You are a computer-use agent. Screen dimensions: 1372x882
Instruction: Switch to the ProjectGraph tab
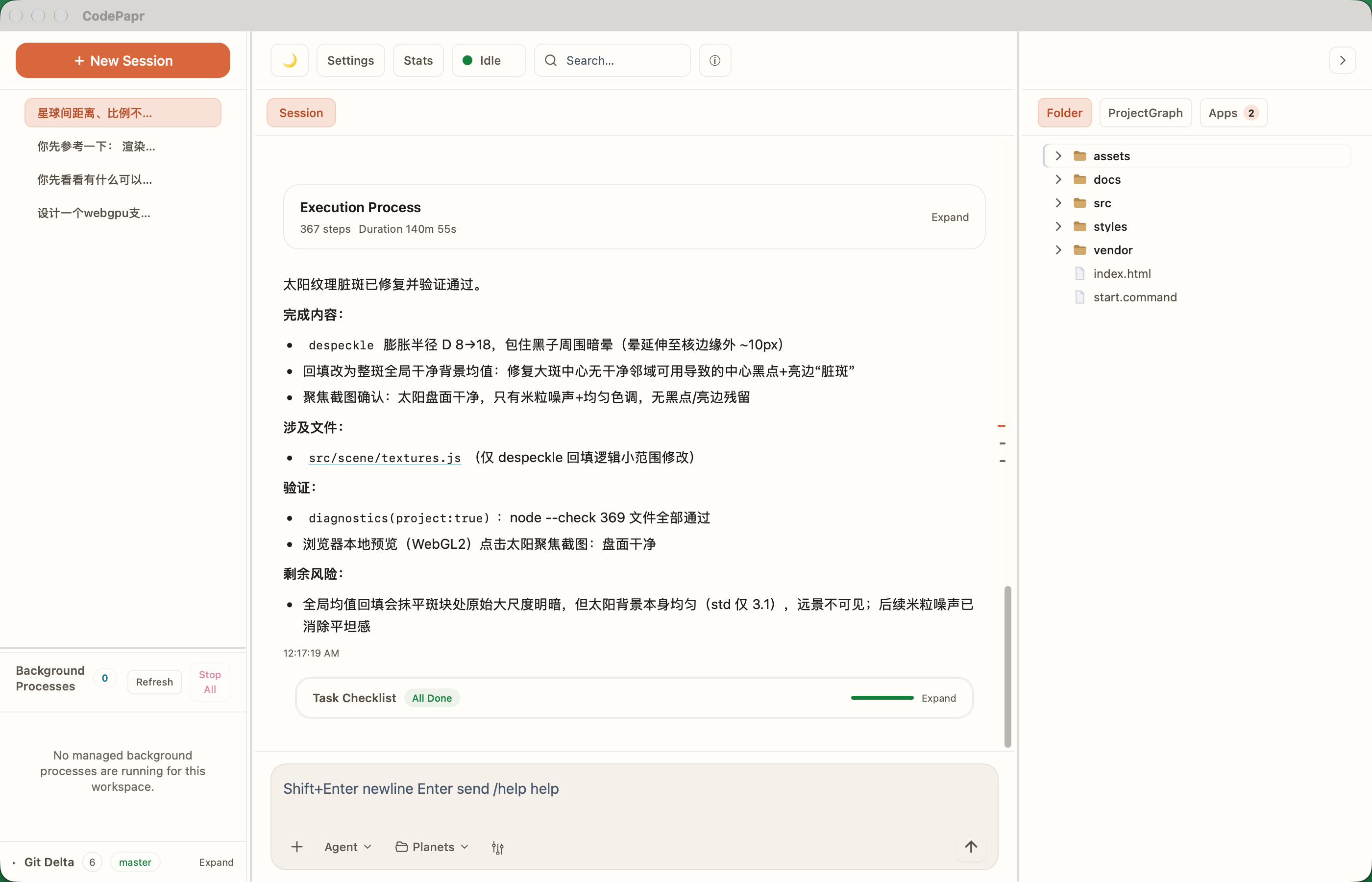(1145, 113)
